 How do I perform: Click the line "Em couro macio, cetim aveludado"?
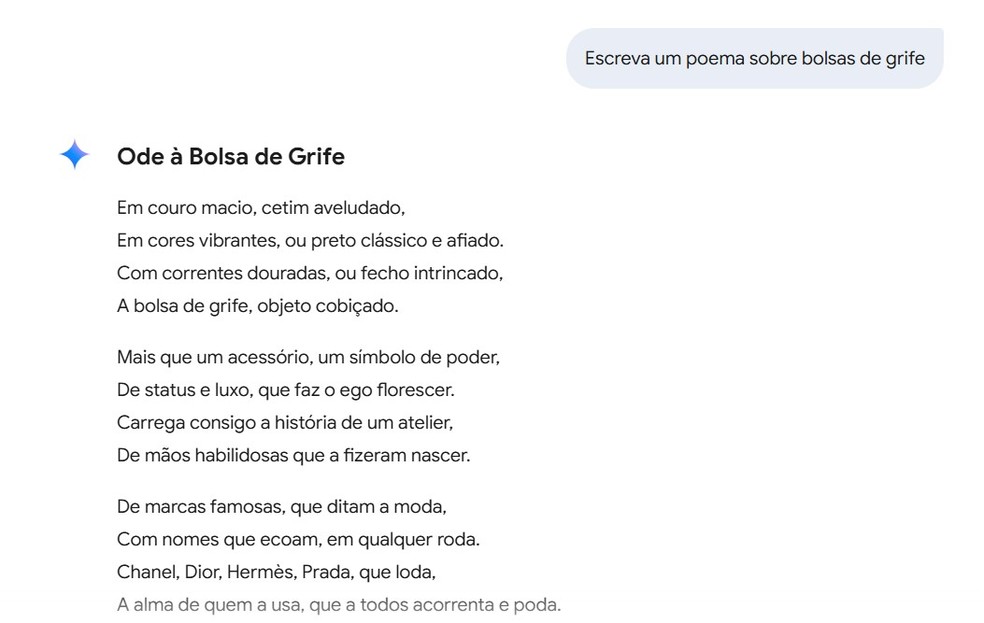261,209
